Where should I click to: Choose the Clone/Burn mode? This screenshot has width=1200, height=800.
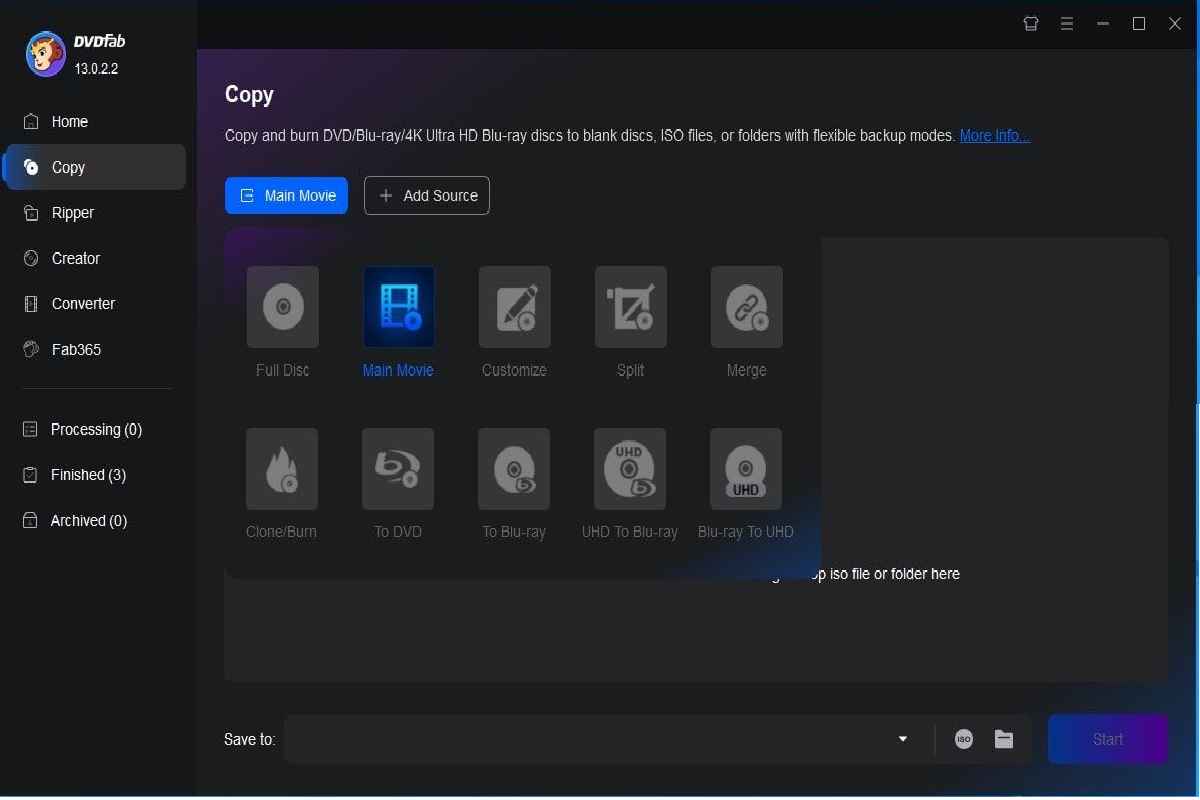(282, 469)
